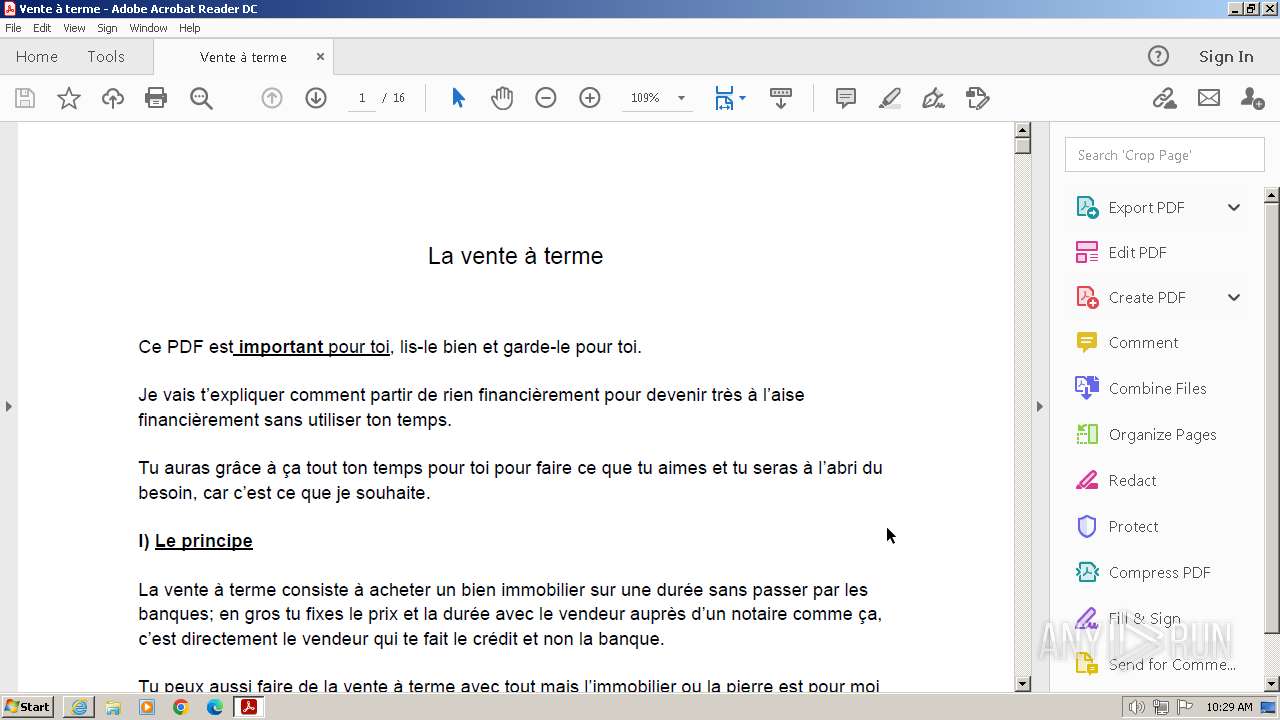Open the page display options dropdown arrow

click(x=742, y=98)
